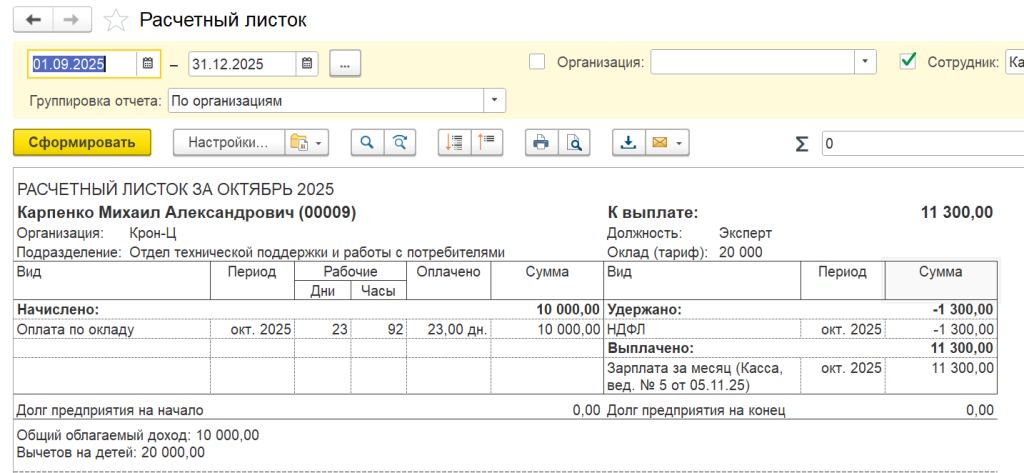The width and height of the screenshot is (1024, 473).
Task: Send report by email envelope icon
Action: pos(659,142)
